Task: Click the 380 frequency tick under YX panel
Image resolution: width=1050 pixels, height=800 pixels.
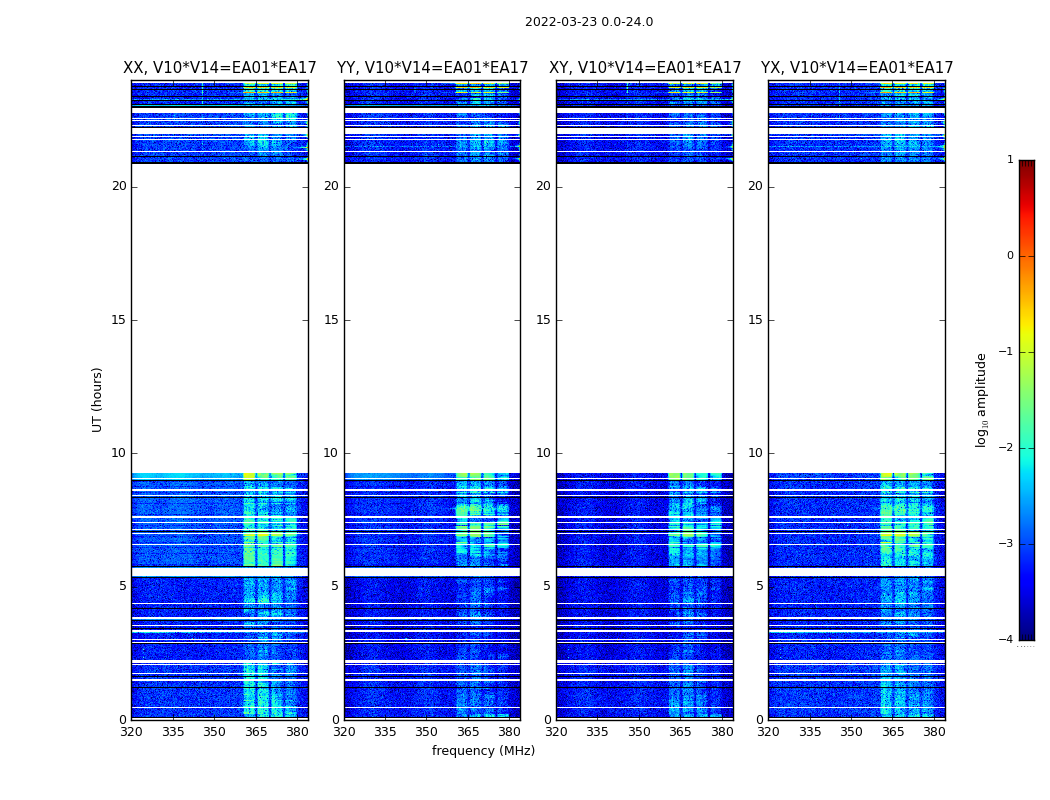Action: coord(933,732)
